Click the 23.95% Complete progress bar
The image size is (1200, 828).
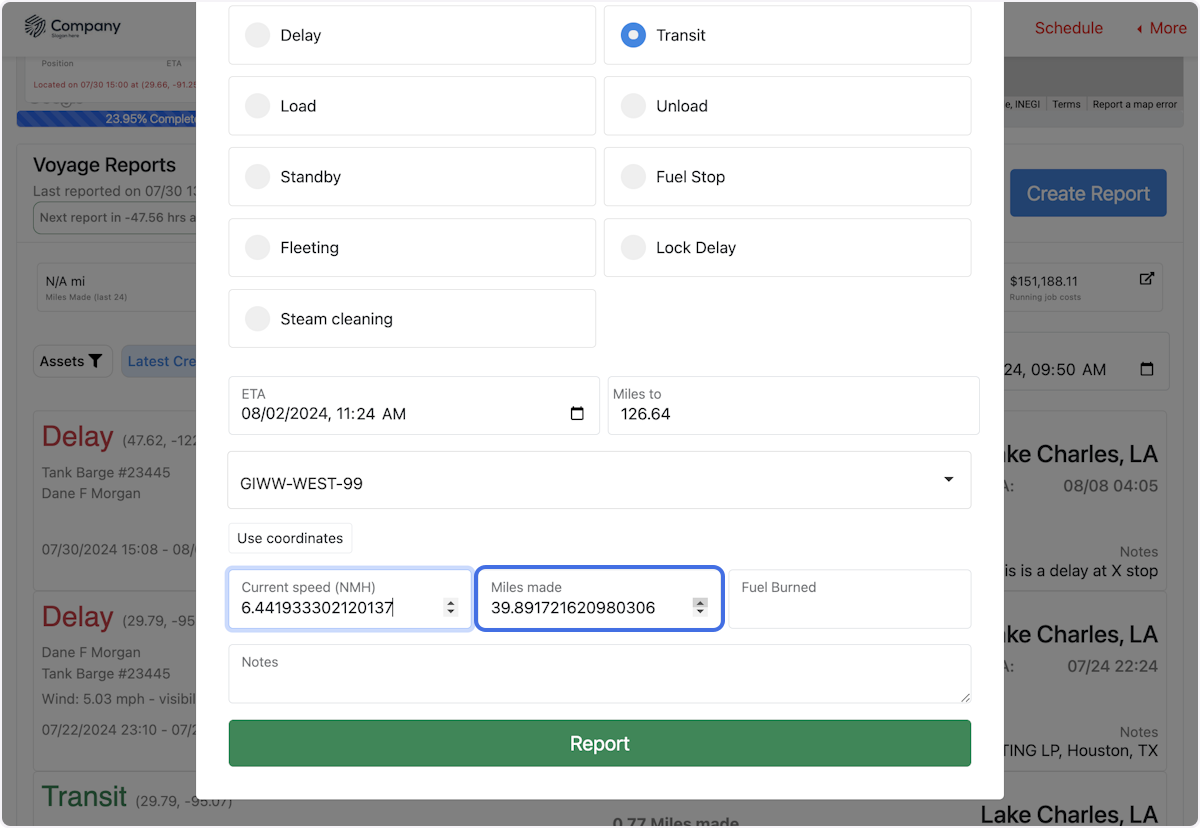110,118
